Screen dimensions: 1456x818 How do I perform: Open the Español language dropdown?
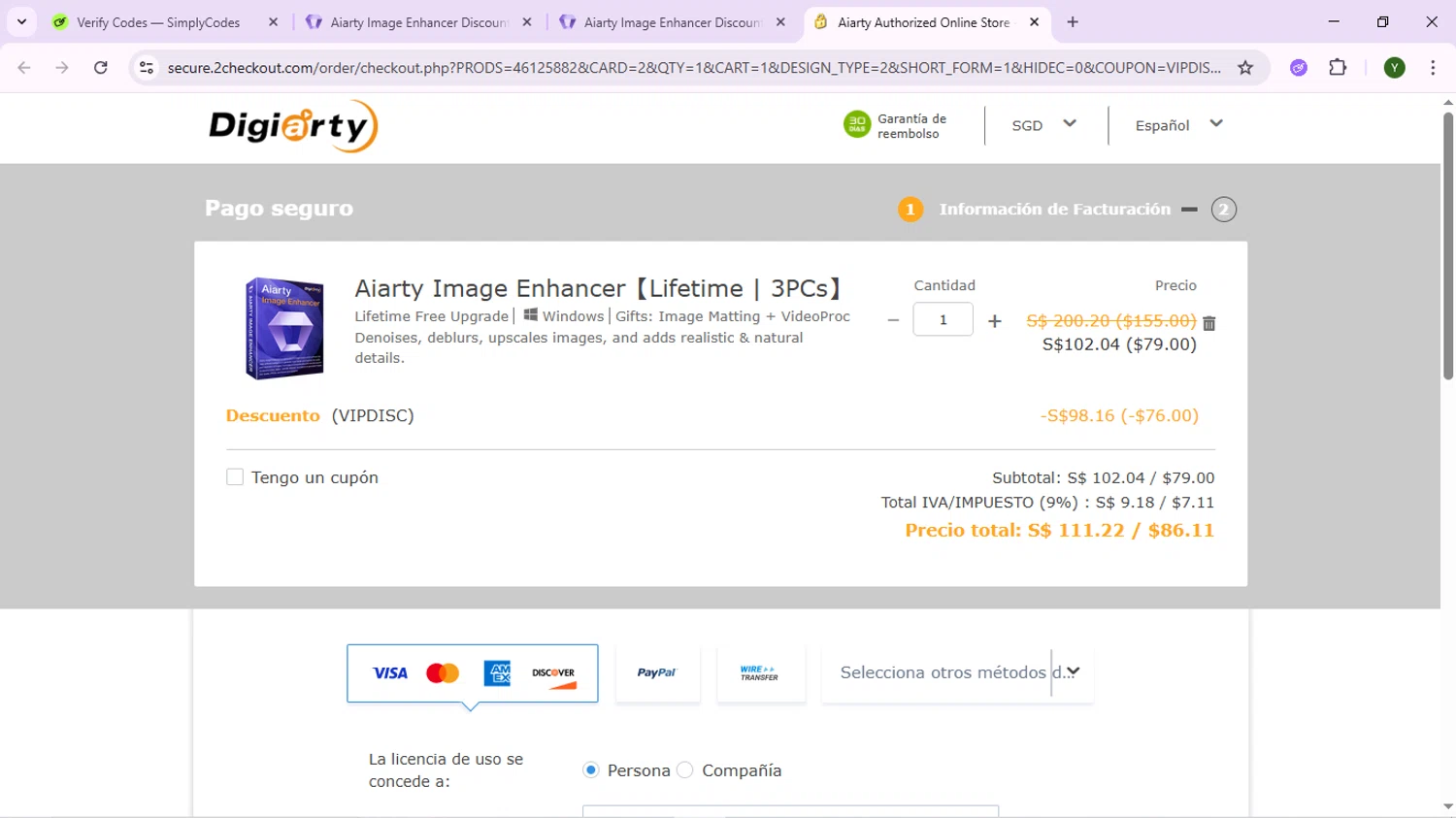[1178, 125]
